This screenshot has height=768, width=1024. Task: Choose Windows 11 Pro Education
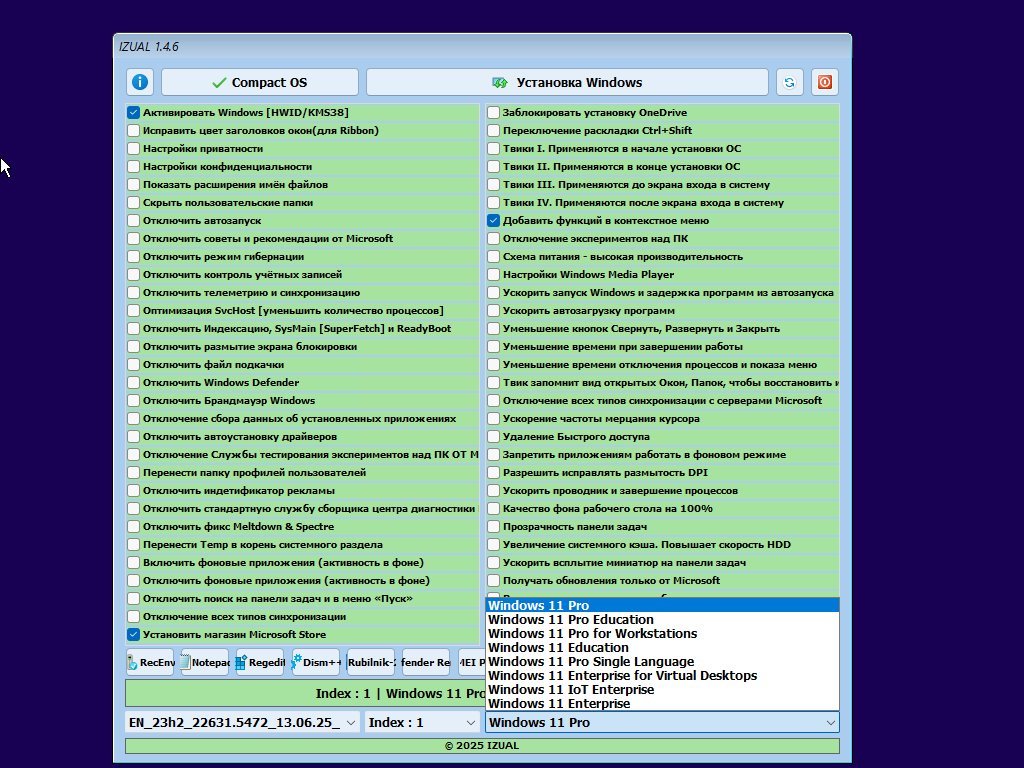pos(662,620)
